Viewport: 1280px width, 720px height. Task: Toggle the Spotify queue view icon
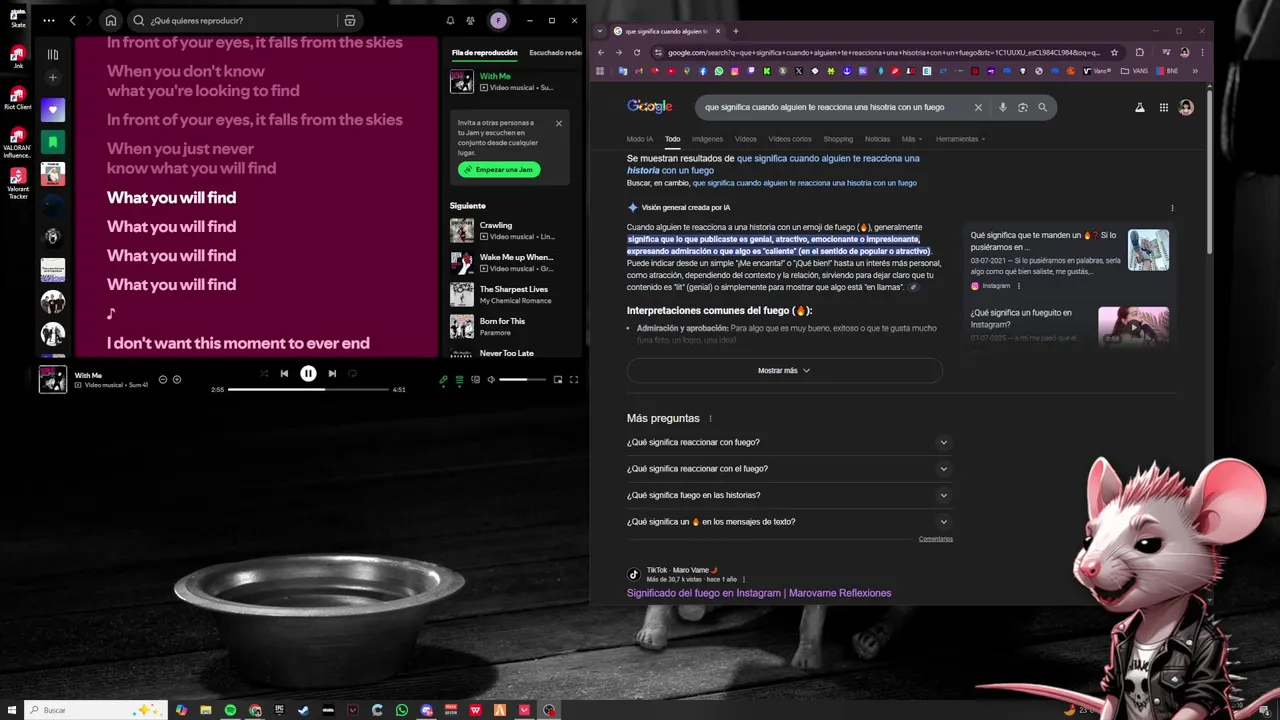point(460,380)
